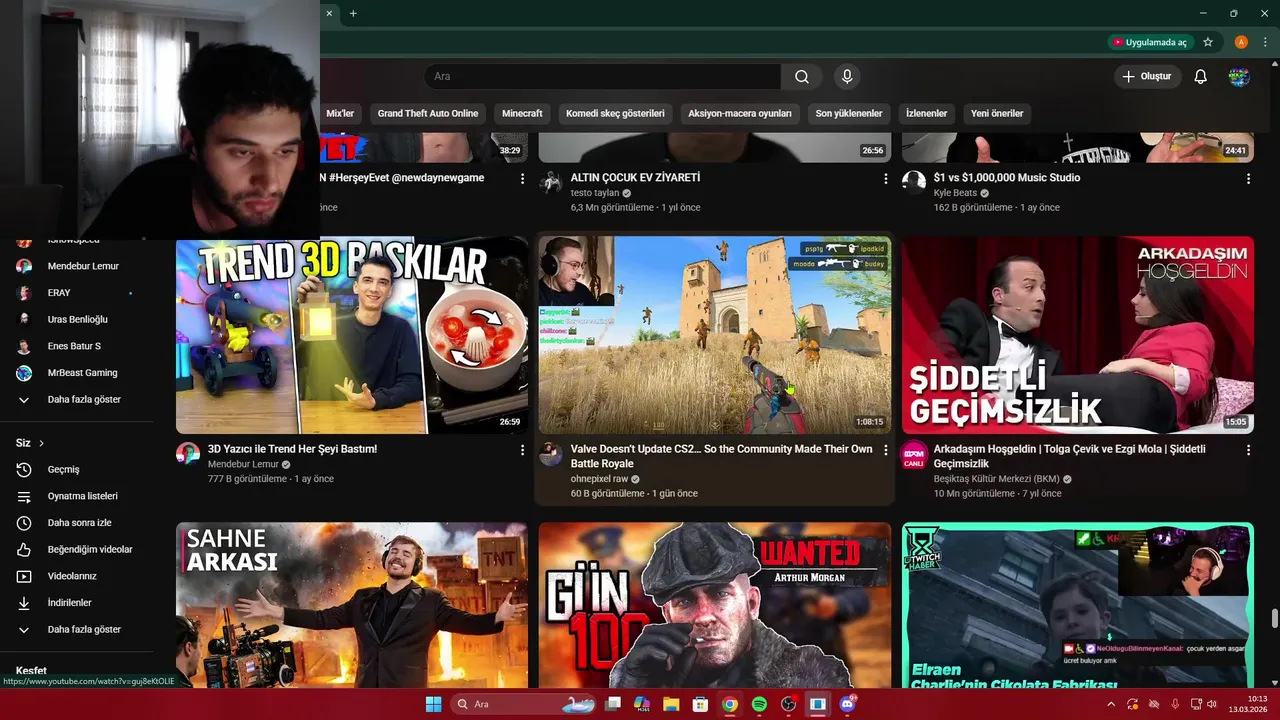This screenshot has height=720, width=1280.
Task: Select the Mix'ler filter chip
Action: coord(340,113)
